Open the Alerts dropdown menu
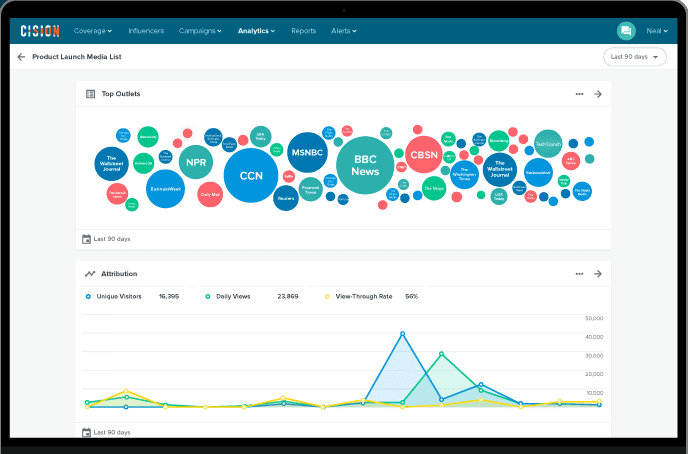 (344, 31)
